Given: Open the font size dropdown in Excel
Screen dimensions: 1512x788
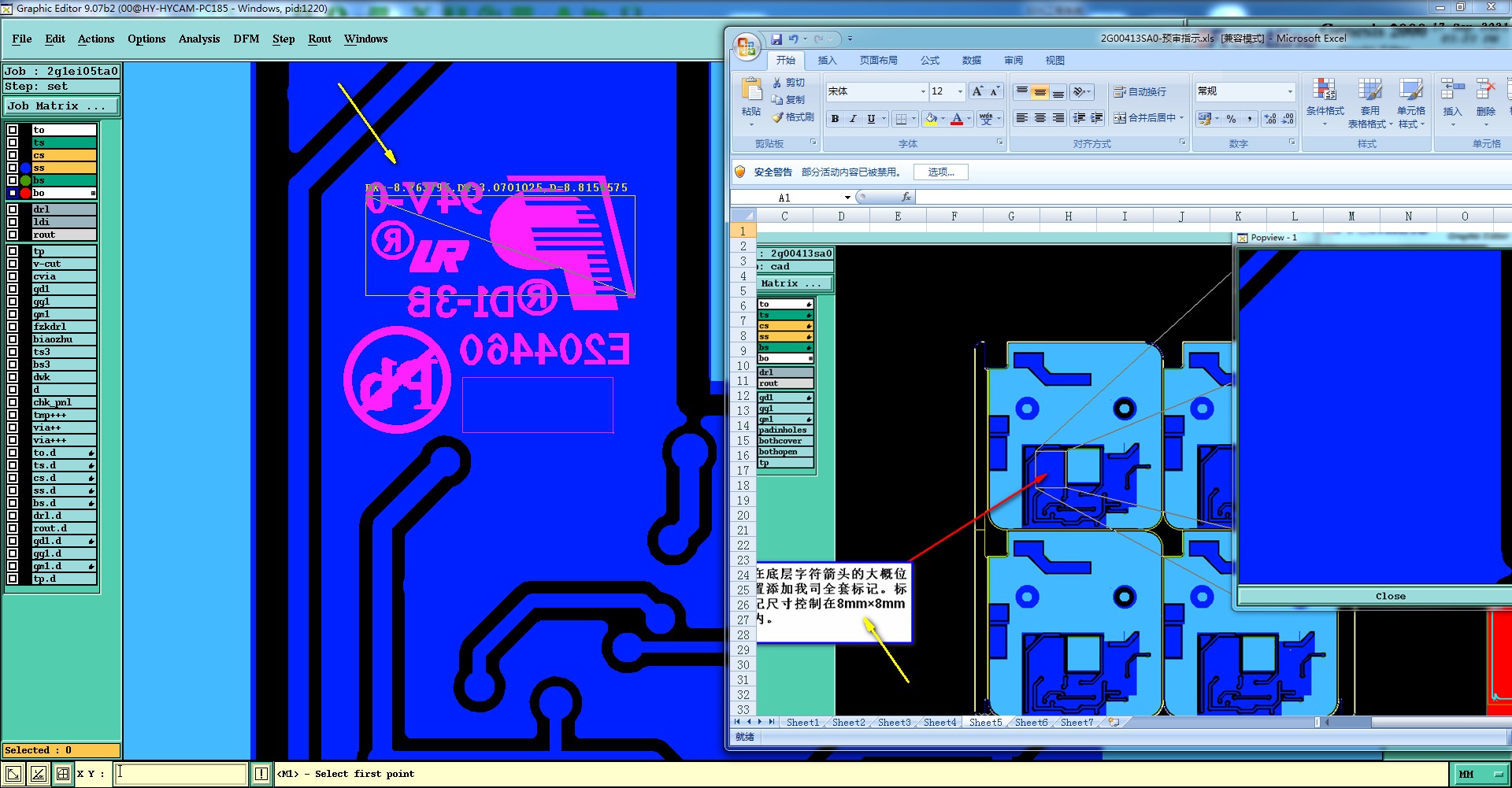Looking at the screenshot, I should tap(960, 91).
